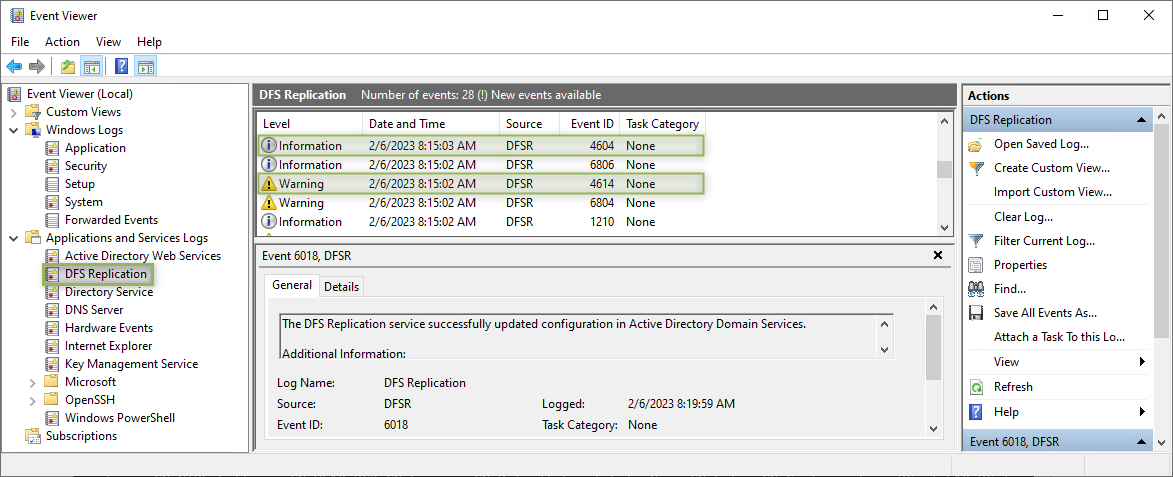Collapse the Windows Logs tree node
The height and width of the screenshot is (477, 1173).
point(14,130)
